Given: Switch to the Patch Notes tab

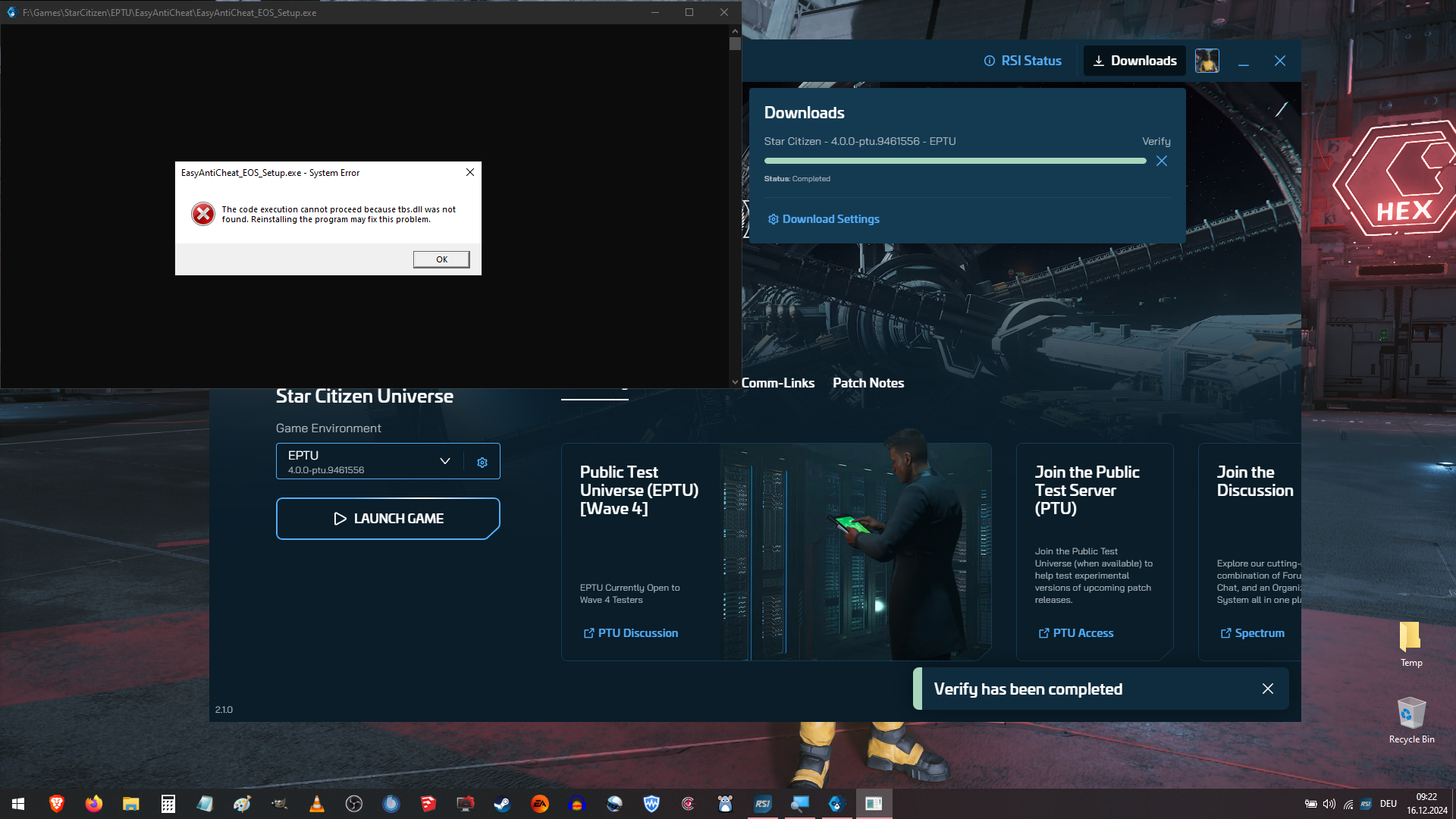Looking at the screenshot, I should click(868, 383).
